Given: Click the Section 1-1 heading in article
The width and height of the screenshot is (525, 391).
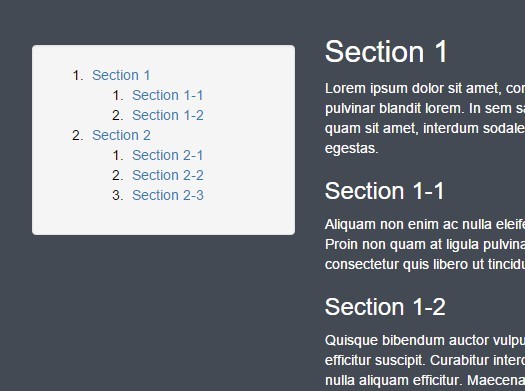Looking at the screenshot, I should coord(384,191).
